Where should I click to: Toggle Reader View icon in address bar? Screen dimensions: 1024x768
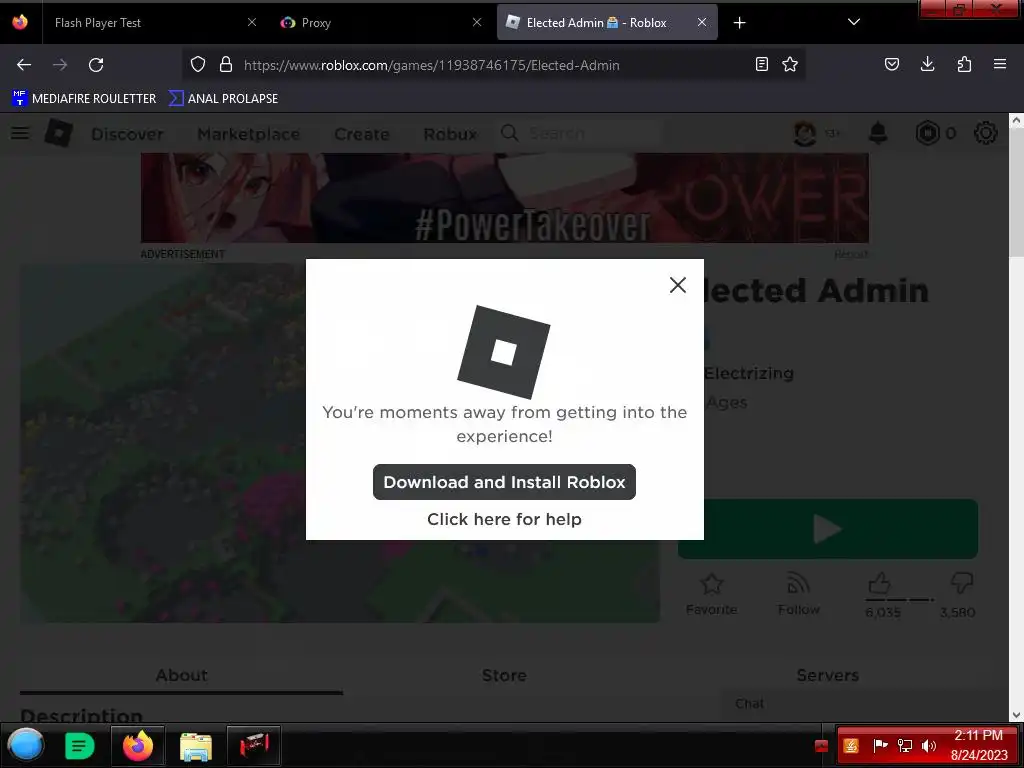click(761, 64)
